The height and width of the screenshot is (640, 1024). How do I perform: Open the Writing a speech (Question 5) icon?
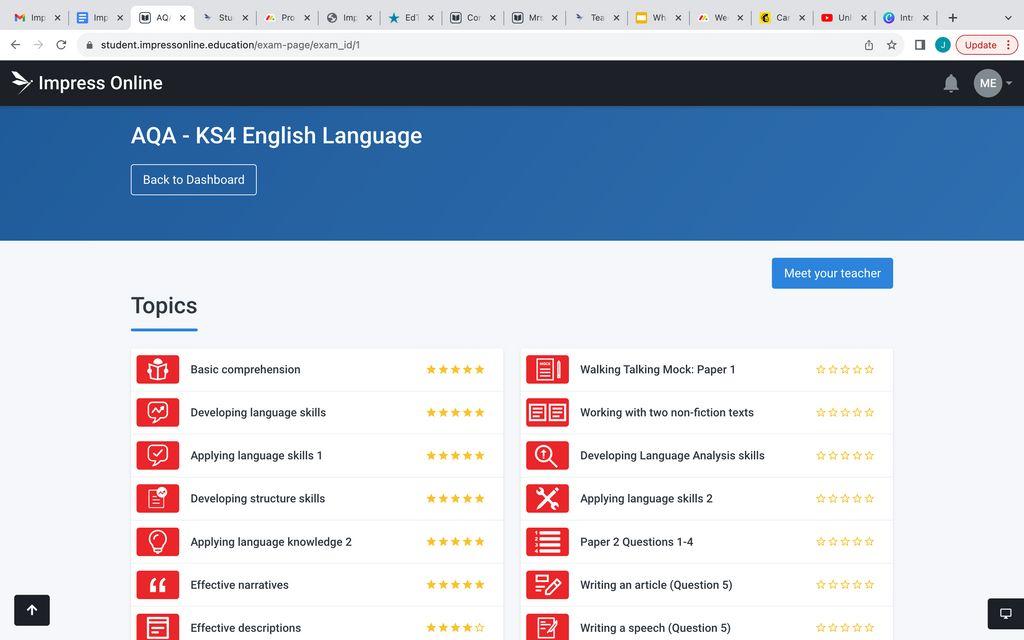click(547, 627)
